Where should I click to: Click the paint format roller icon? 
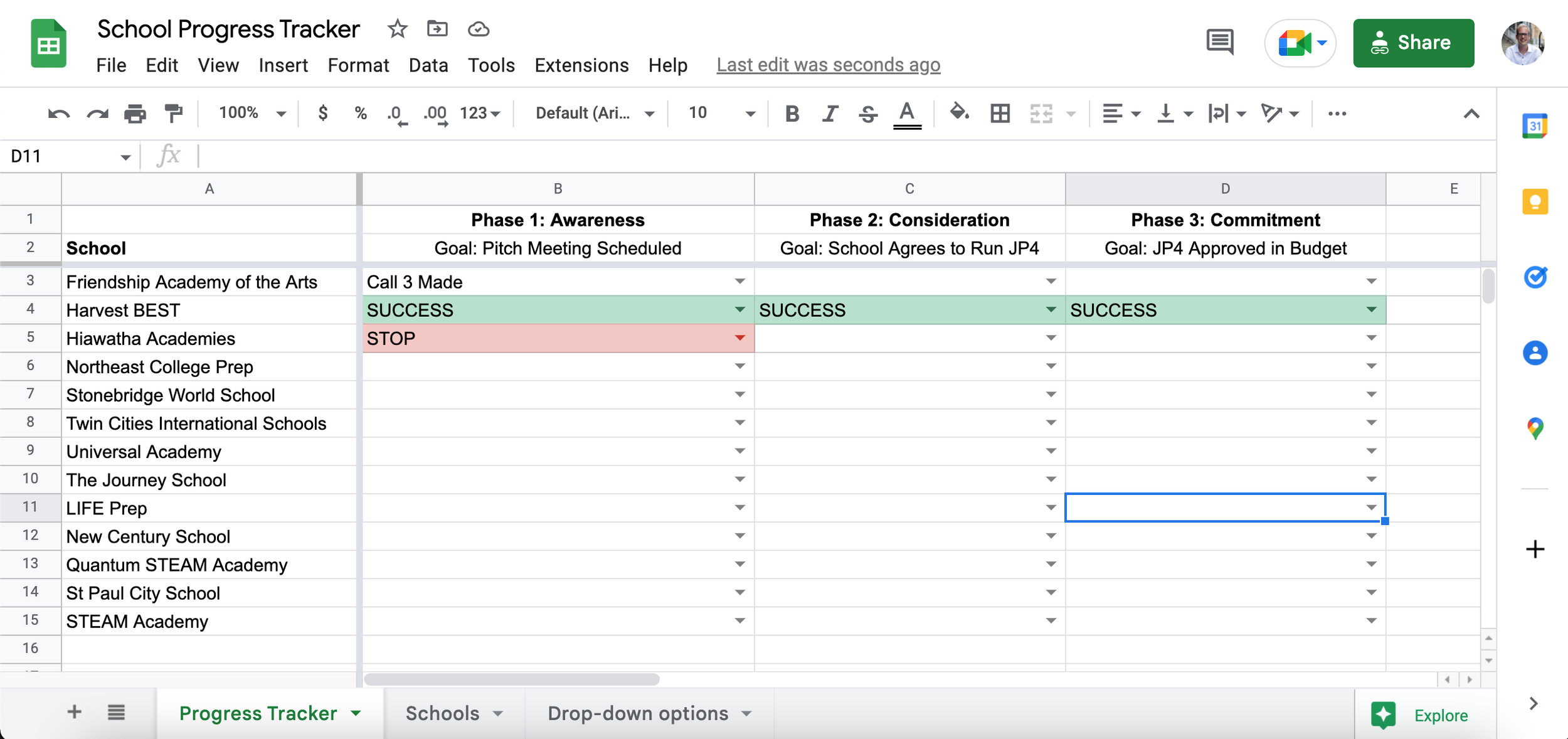pyautogui.click(x=173, y=114)
